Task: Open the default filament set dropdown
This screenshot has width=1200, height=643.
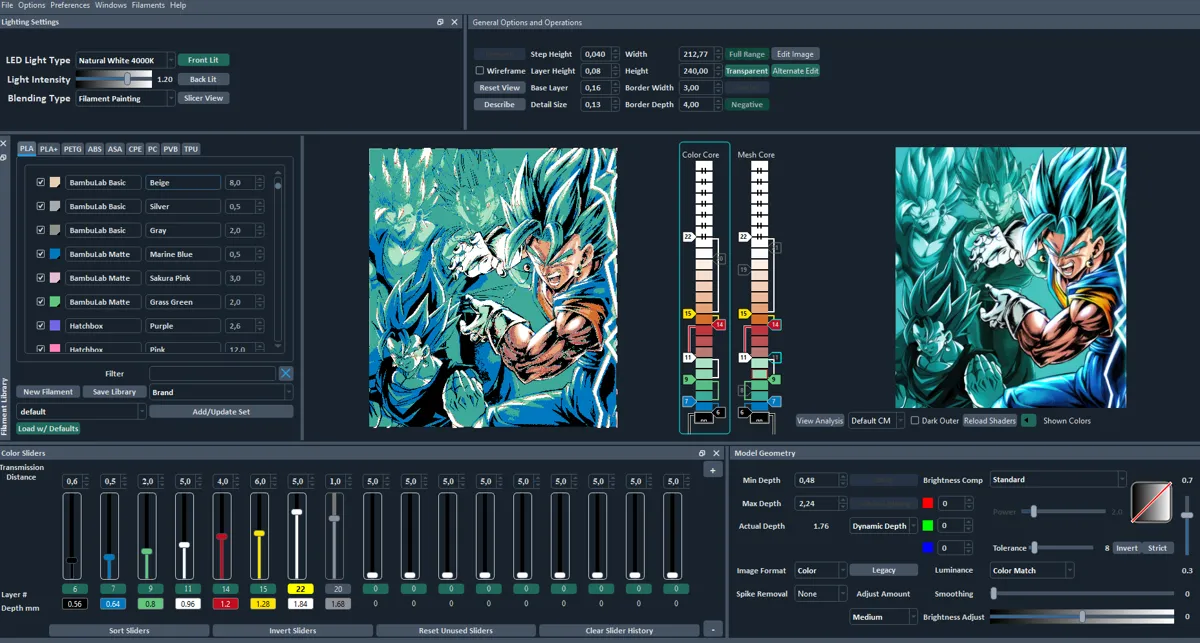Action: click(81, 411)
